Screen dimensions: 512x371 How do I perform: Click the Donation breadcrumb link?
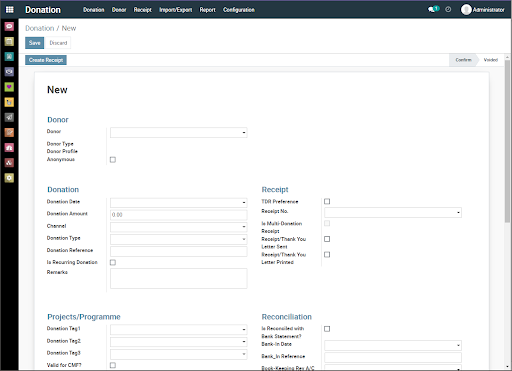40,28
